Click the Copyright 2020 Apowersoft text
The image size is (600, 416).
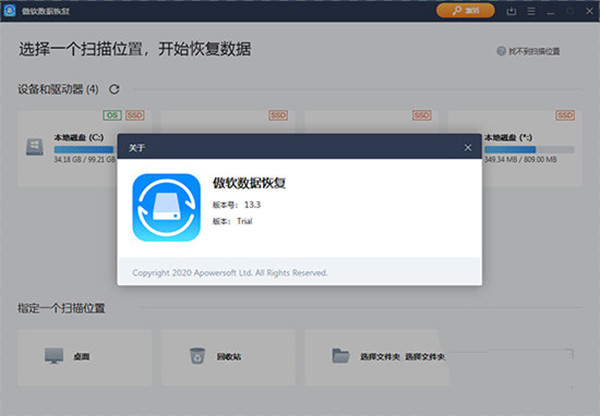pos(230,273)
